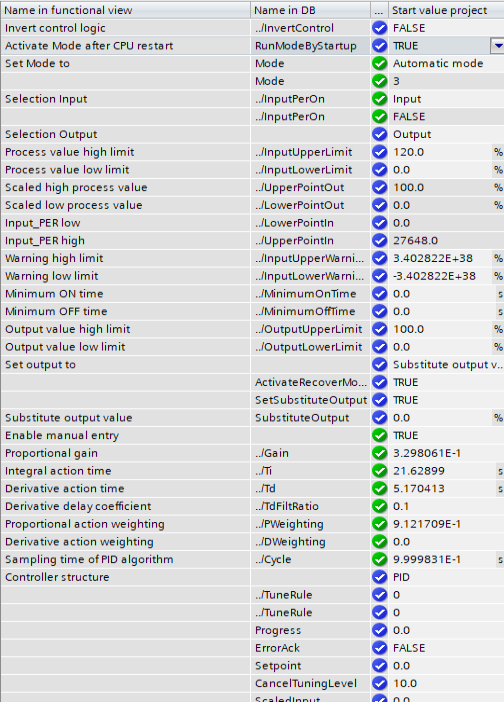The width and height of the screenshot is (504, 702).
Task: Click blue check icon for InvertControl row
Action: point(379,28)
